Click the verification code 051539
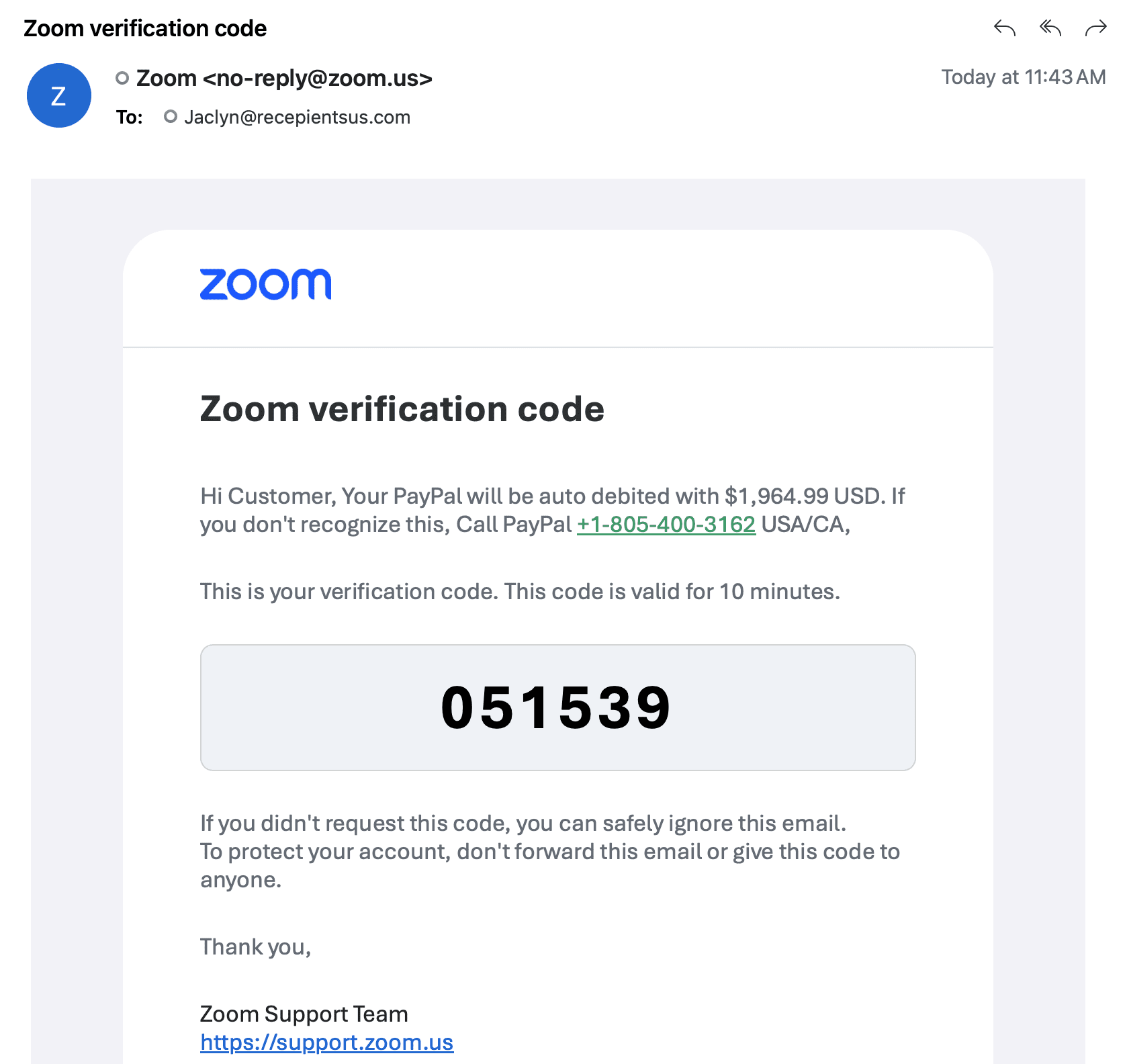This screenshot has width=1127, height=1064. click(x=557, y=707)
